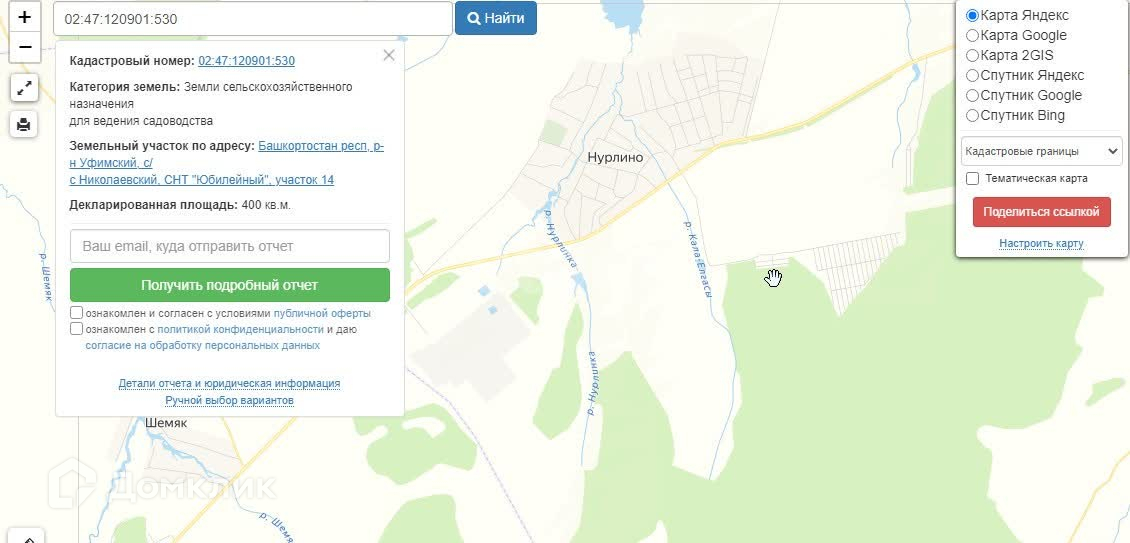Select Спутник Bing radio button
The height and width of the screenshot is (543, 1130).
pyautogui.click(x=972, y=115)
